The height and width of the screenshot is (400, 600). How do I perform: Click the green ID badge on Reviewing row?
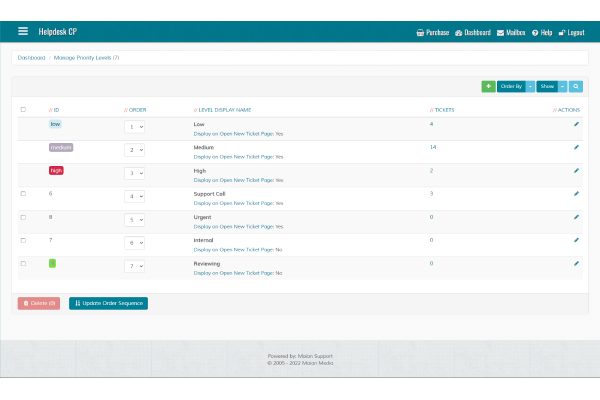coord(52,263)
